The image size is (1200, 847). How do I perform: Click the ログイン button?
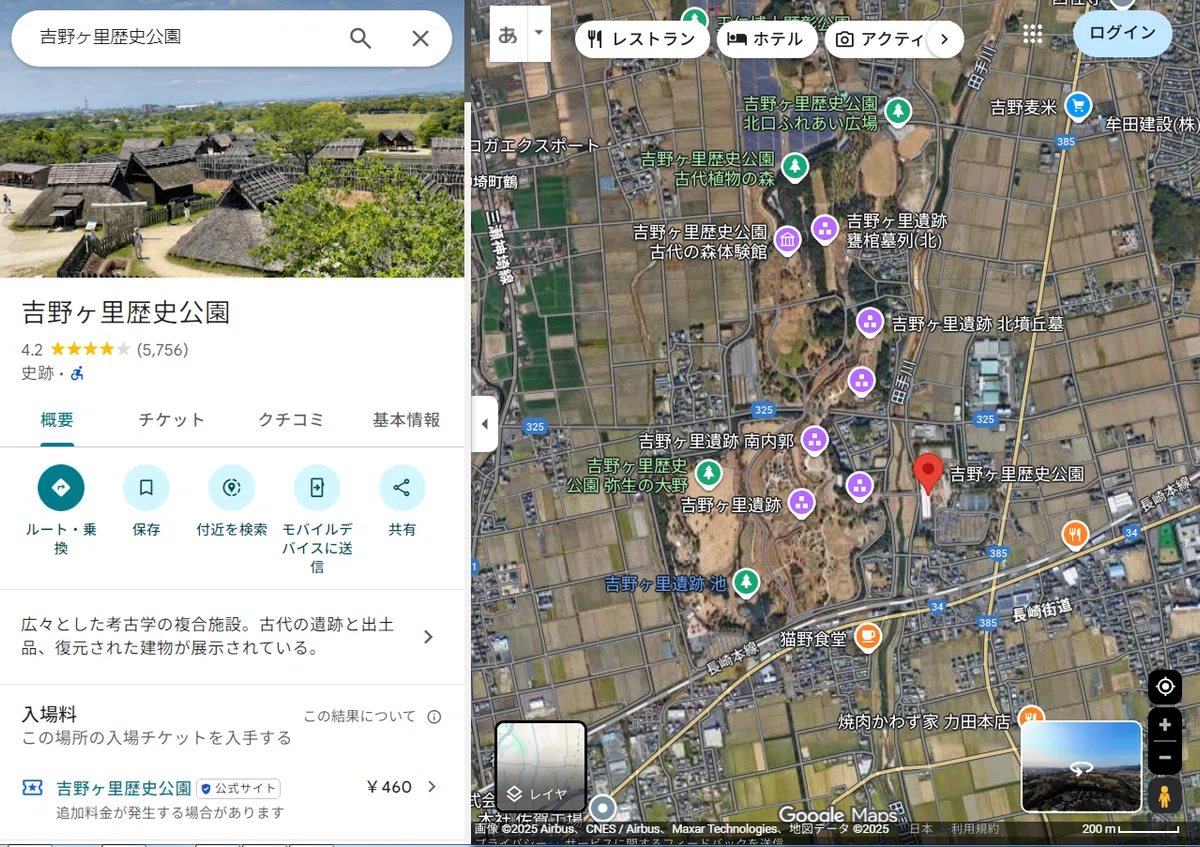pyautogui.click(x=1122, y=33)
